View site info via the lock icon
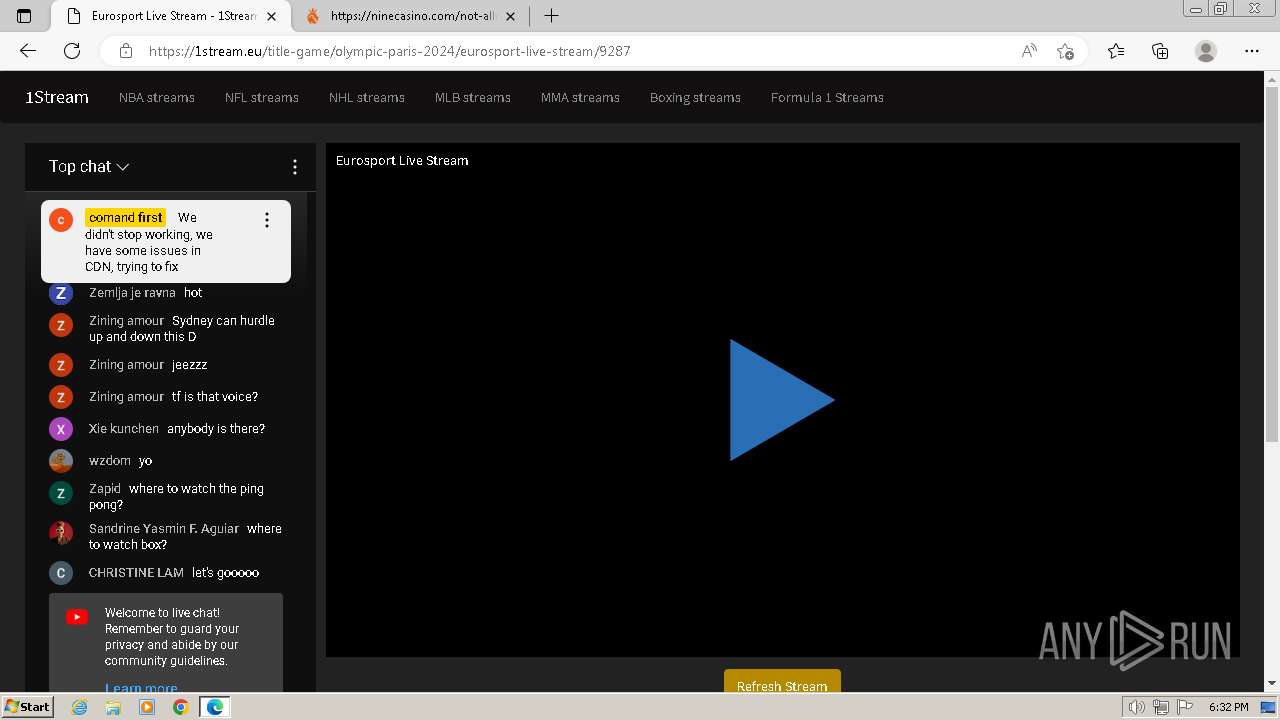1280x720 pixels. point(126,51)
